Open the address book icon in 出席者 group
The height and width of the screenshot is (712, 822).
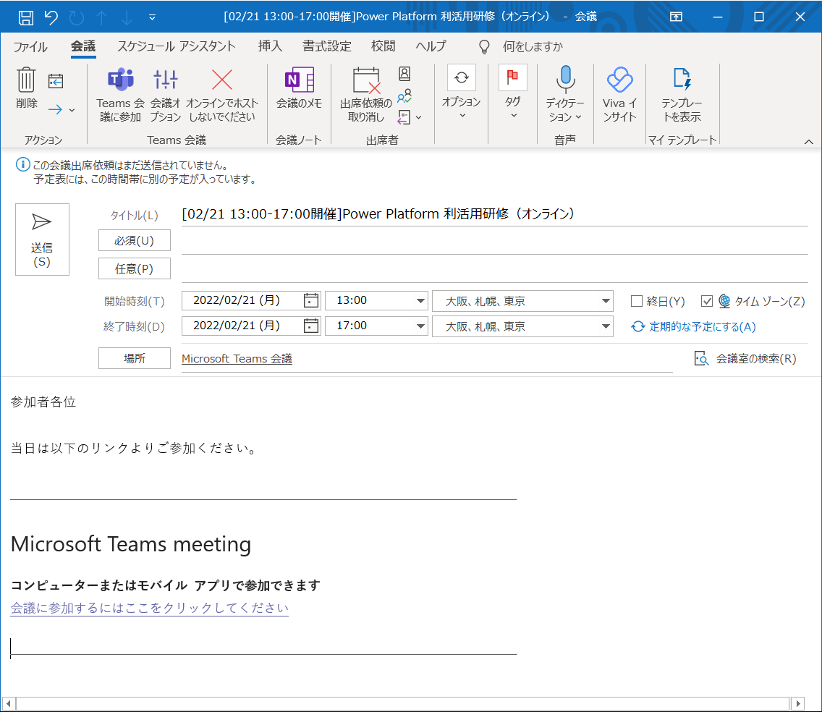[x=404, y=73]
